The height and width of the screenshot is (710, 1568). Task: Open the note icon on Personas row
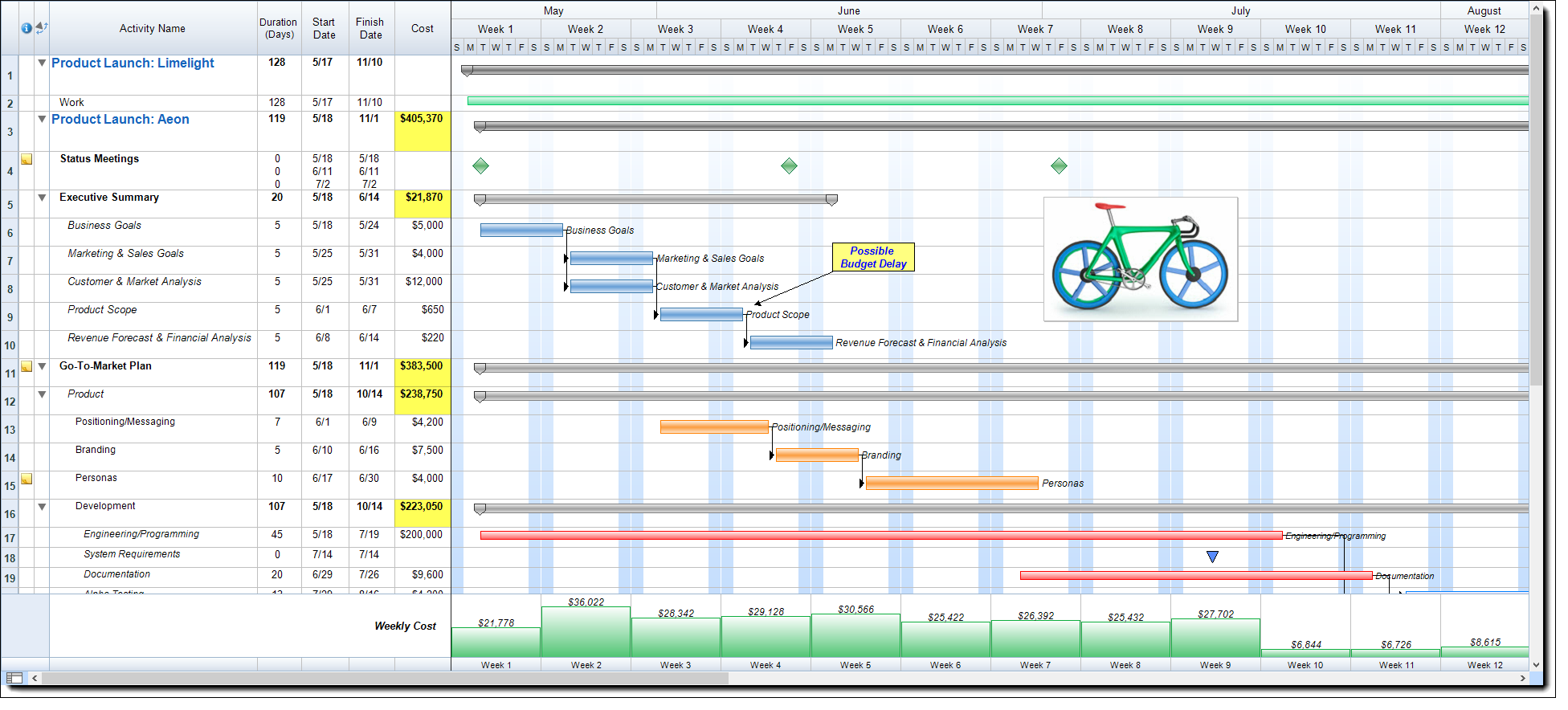click(x=27, y=479)
